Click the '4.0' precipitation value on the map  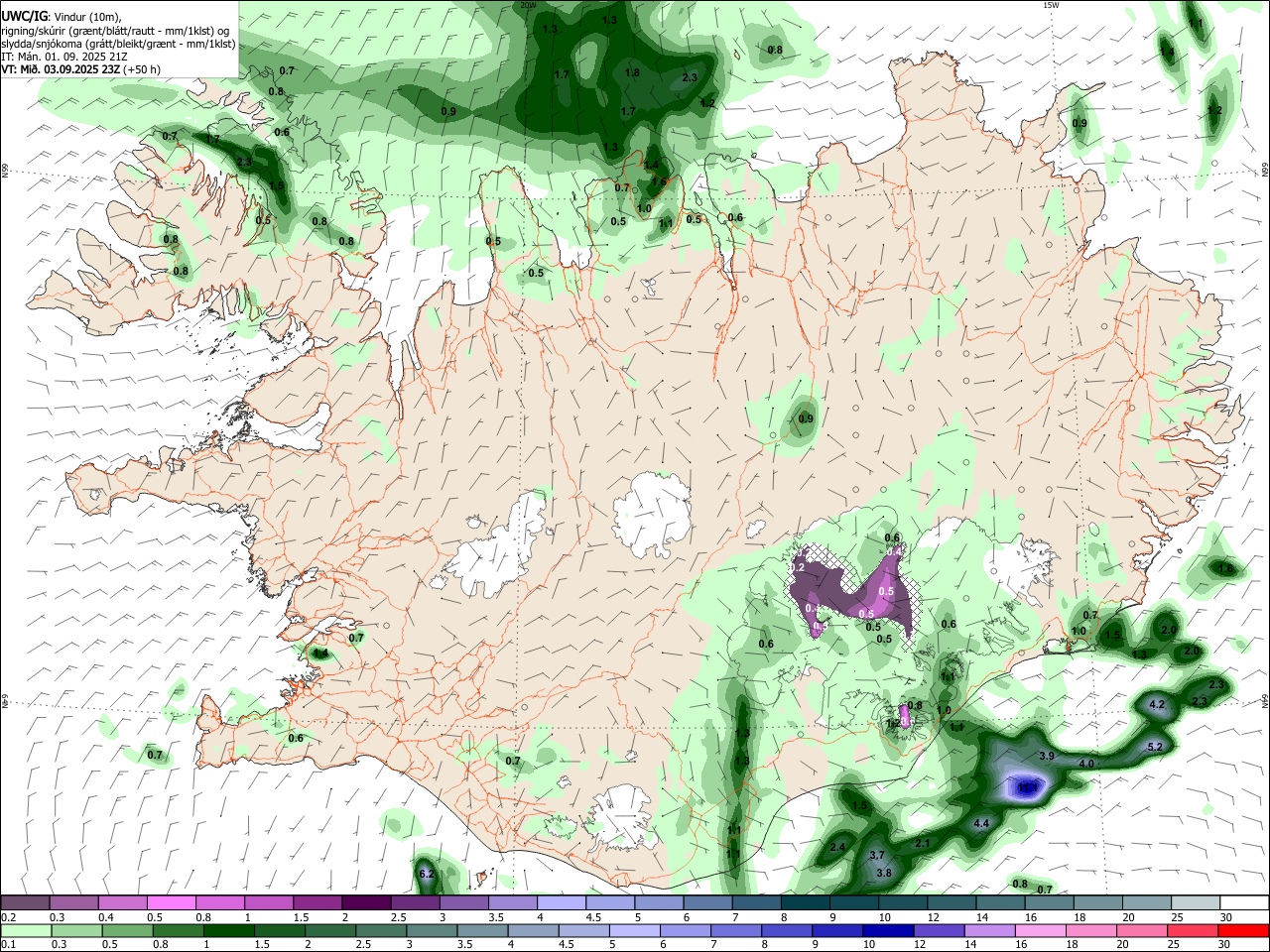point(1085,764)
